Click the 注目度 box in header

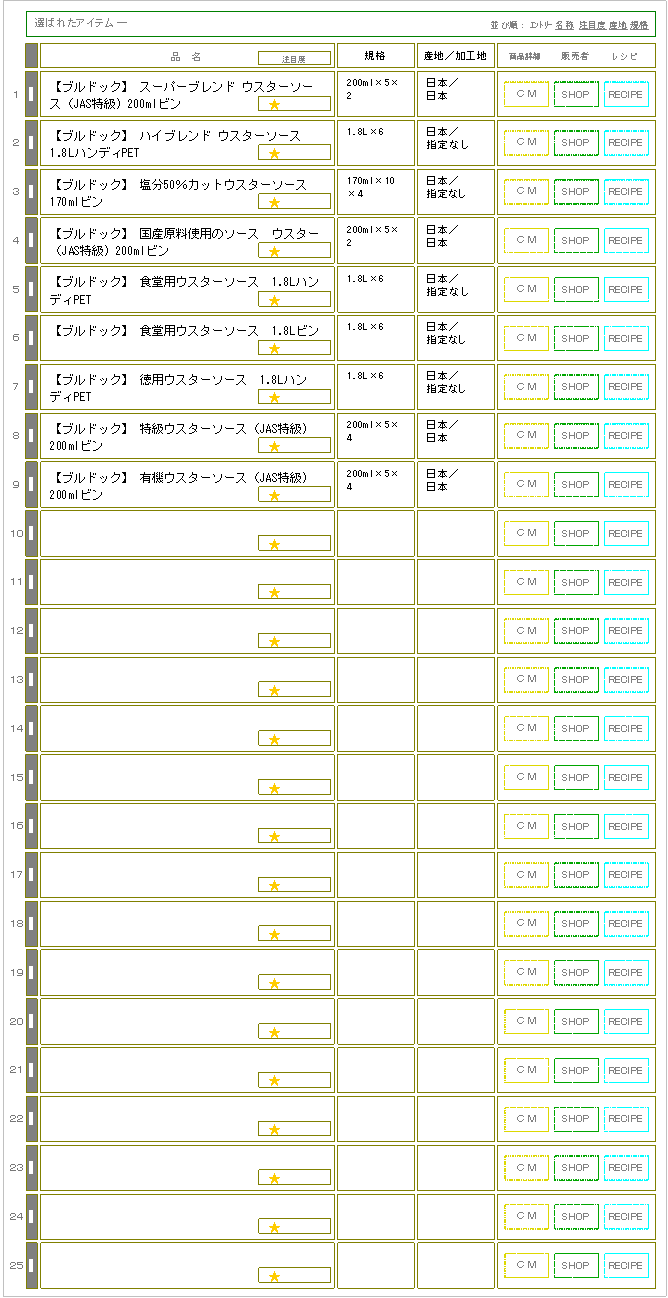(x=294, y=59)
